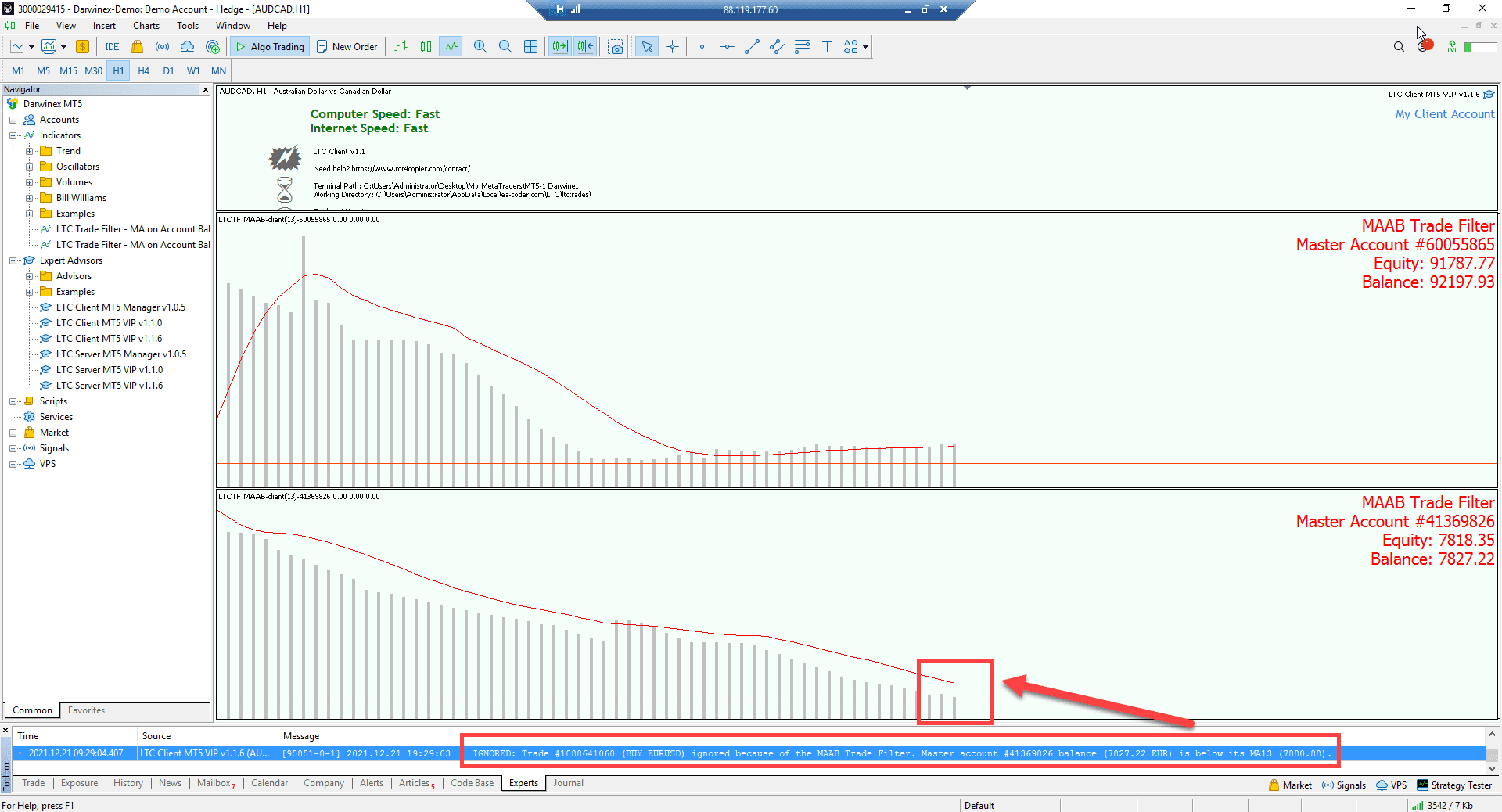Image resolution: width=1502 pixels, height=812 pixels.
Task: Open the Mailbox tab
Action: pyautogui.click(x=216, y=783)
